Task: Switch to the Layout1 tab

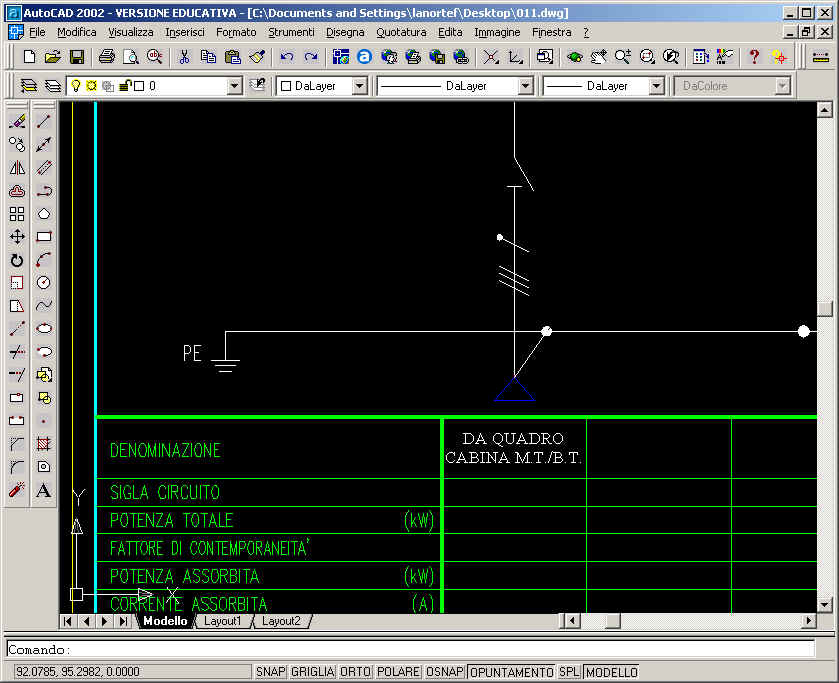Action: click(x=222, y=621)
